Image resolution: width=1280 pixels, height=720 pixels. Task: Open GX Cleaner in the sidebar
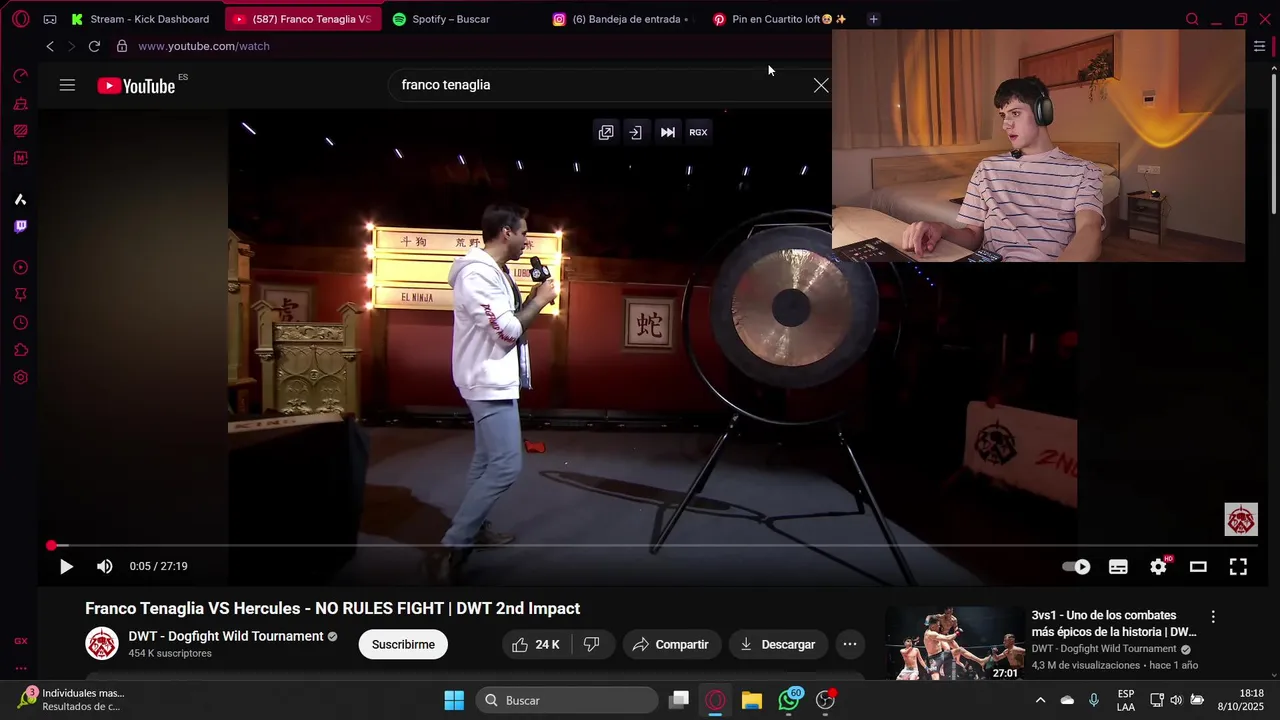tap(20, 103)
